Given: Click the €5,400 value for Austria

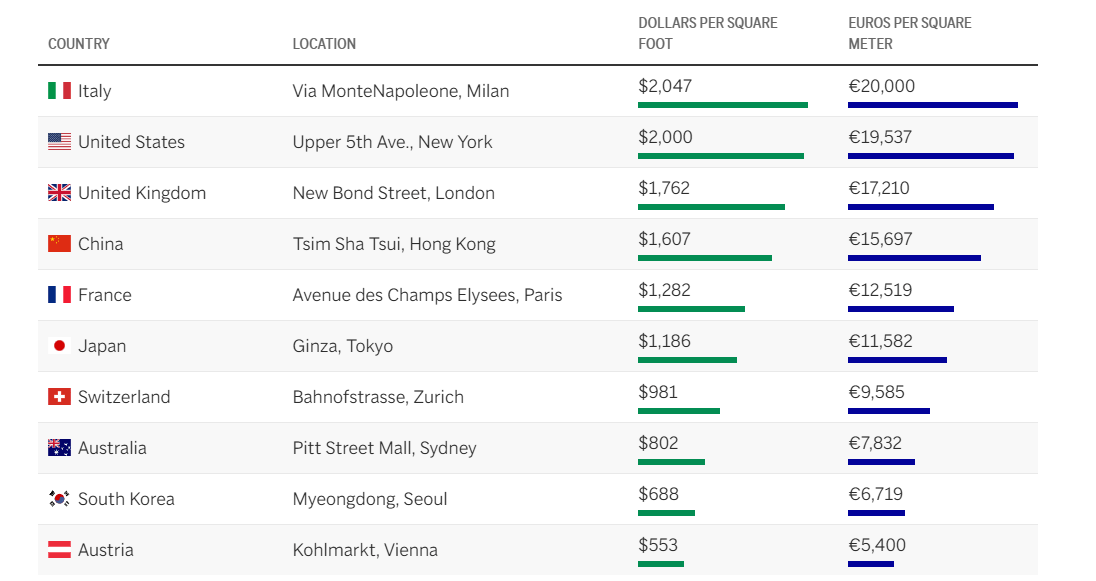Looking at the screenshot, I should 877,545.
